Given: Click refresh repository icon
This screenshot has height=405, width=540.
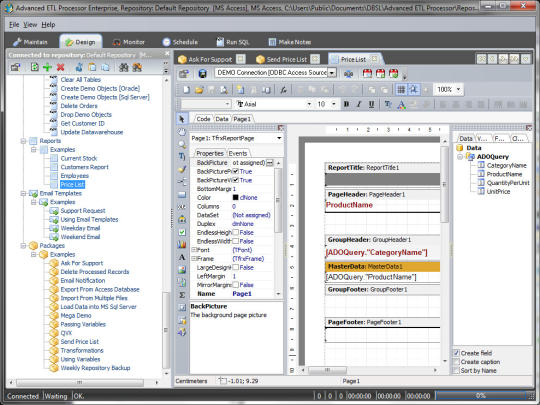Looking at the screenshot, I should [34, 67].
